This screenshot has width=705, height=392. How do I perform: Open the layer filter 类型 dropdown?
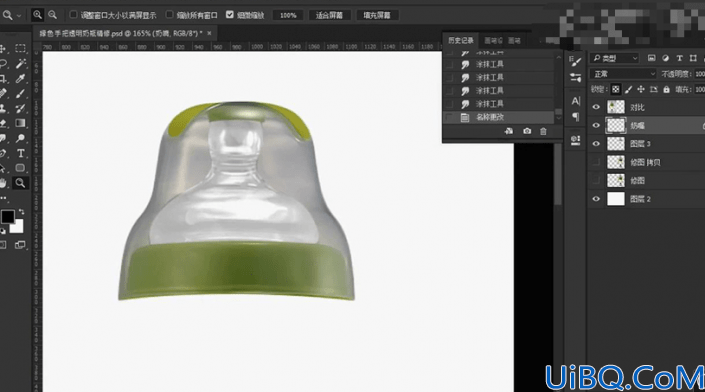[x=615, y=58]
